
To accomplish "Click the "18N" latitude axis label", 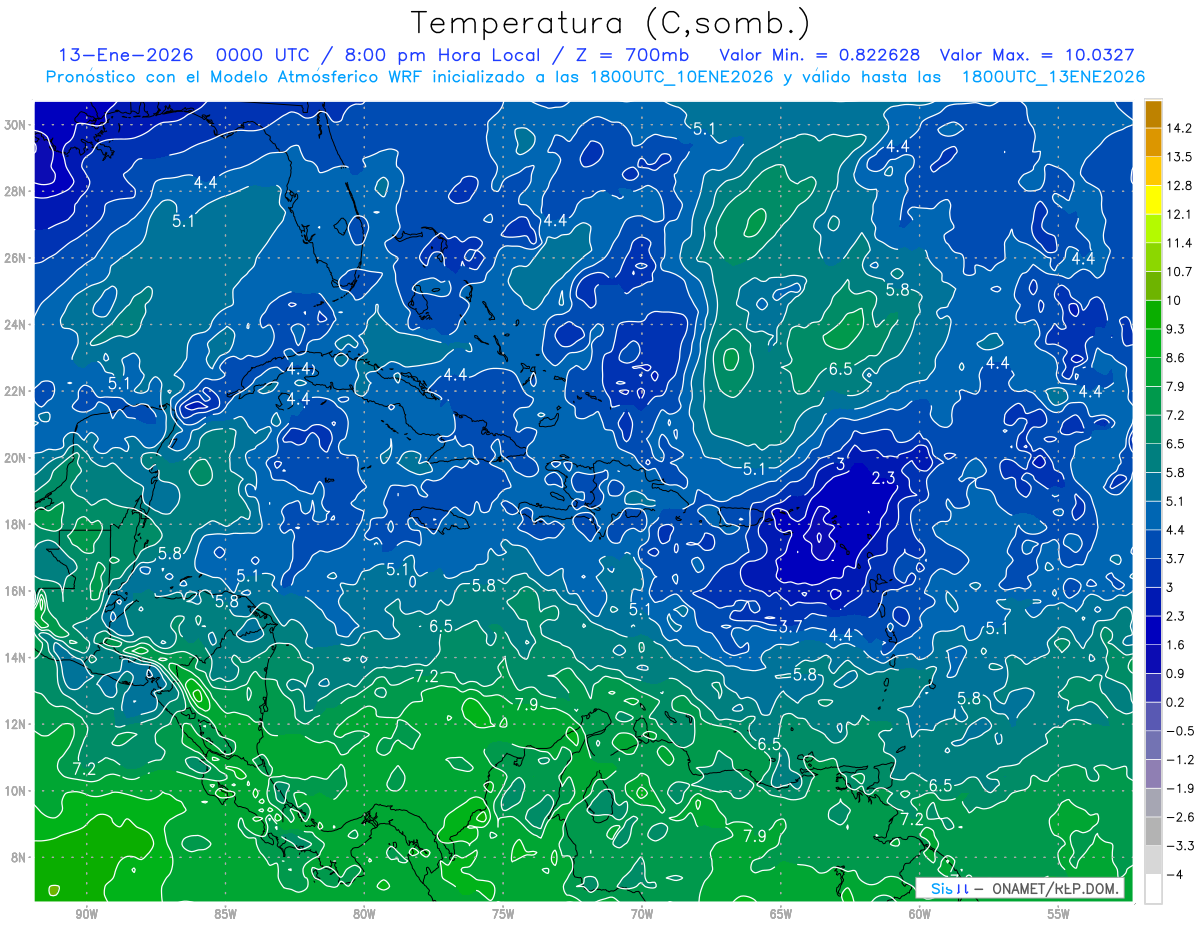I will (17, 524).
